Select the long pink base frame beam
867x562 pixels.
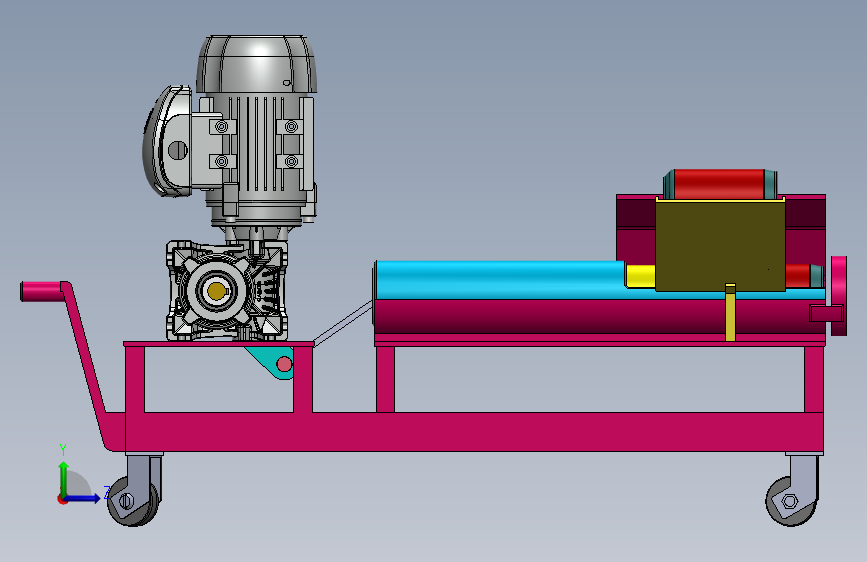coord(474,431)
